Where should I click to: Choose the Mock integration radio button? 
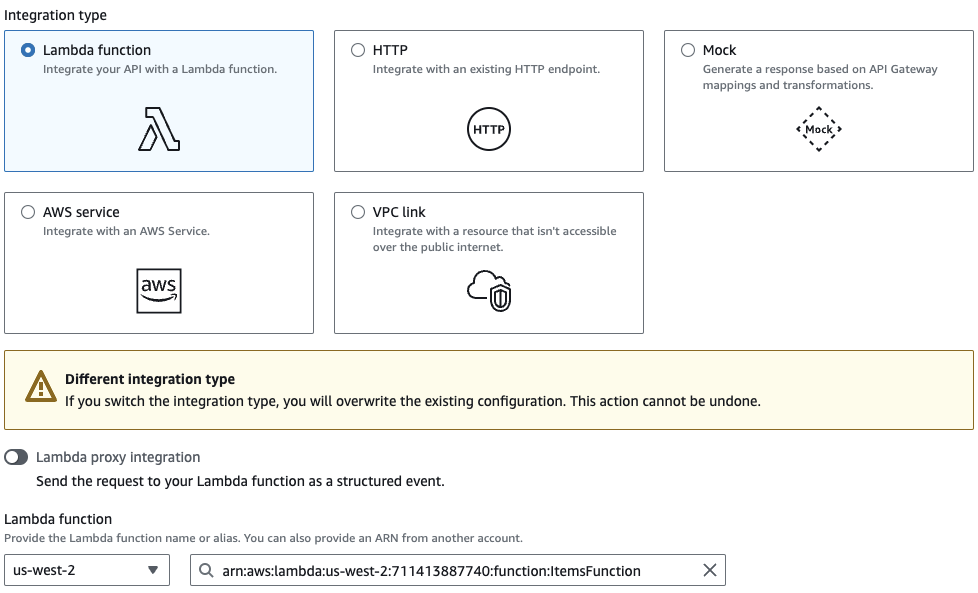[x=688, y=50]
